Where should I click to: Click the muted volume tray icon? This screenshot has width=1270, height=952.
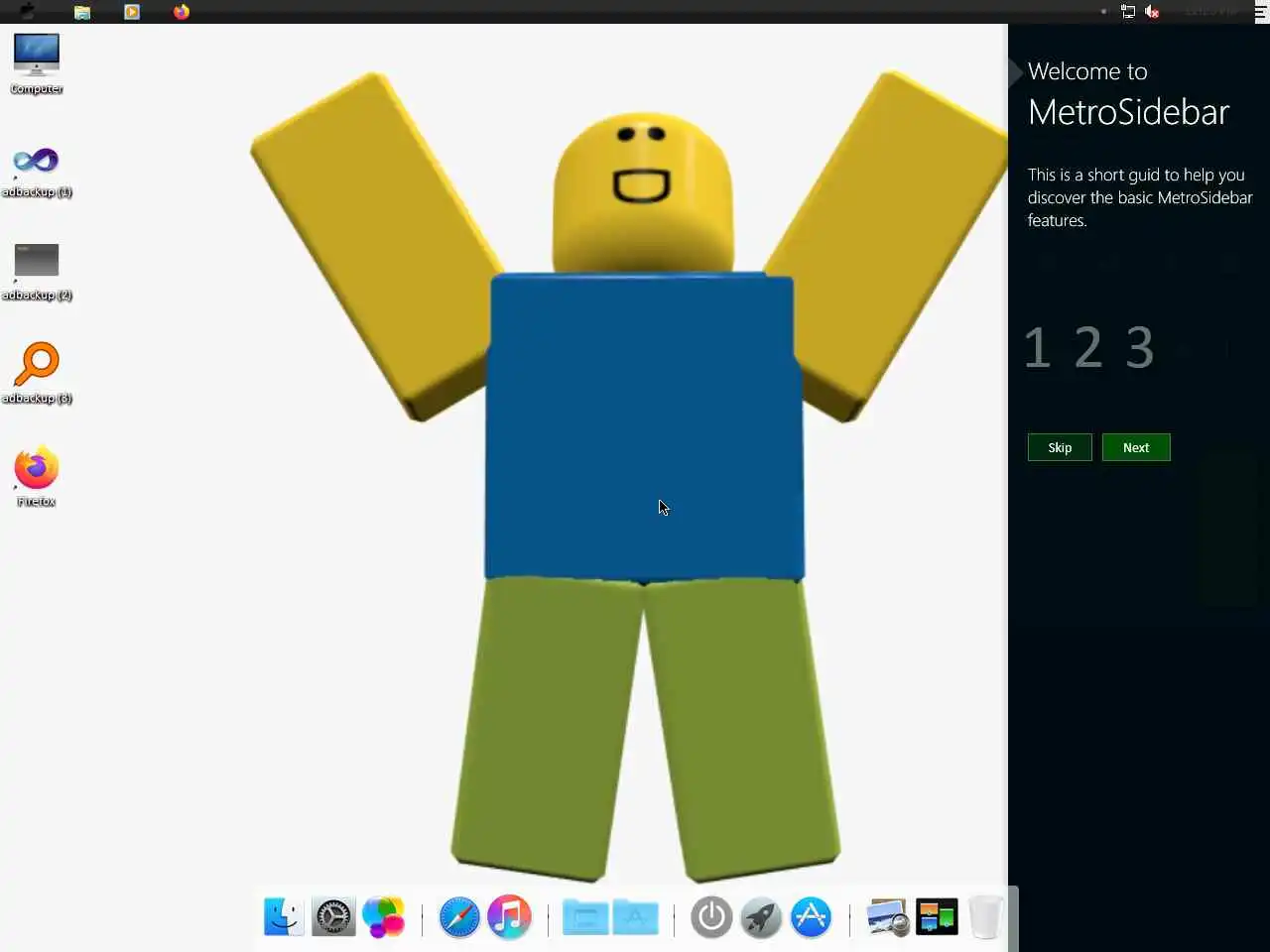point(1152,12)
